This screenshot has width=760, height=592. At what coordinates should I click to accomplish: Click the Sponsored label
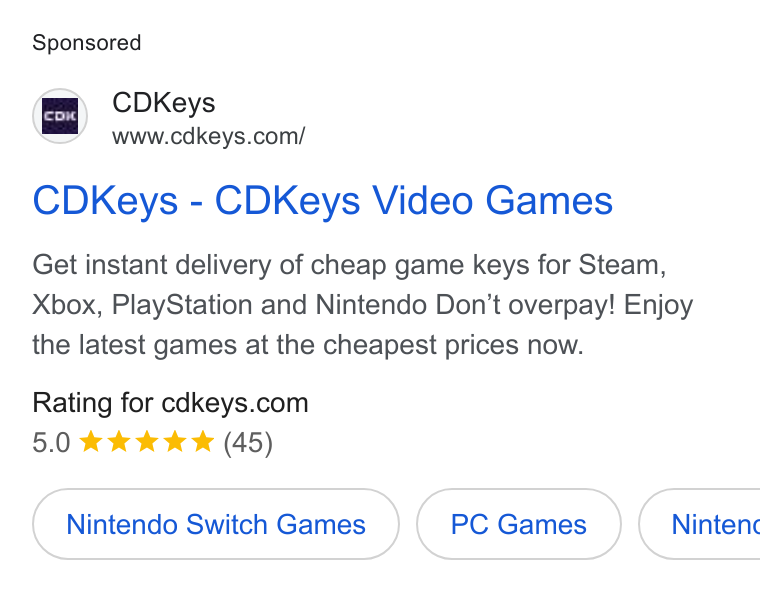tap(87, 43)
